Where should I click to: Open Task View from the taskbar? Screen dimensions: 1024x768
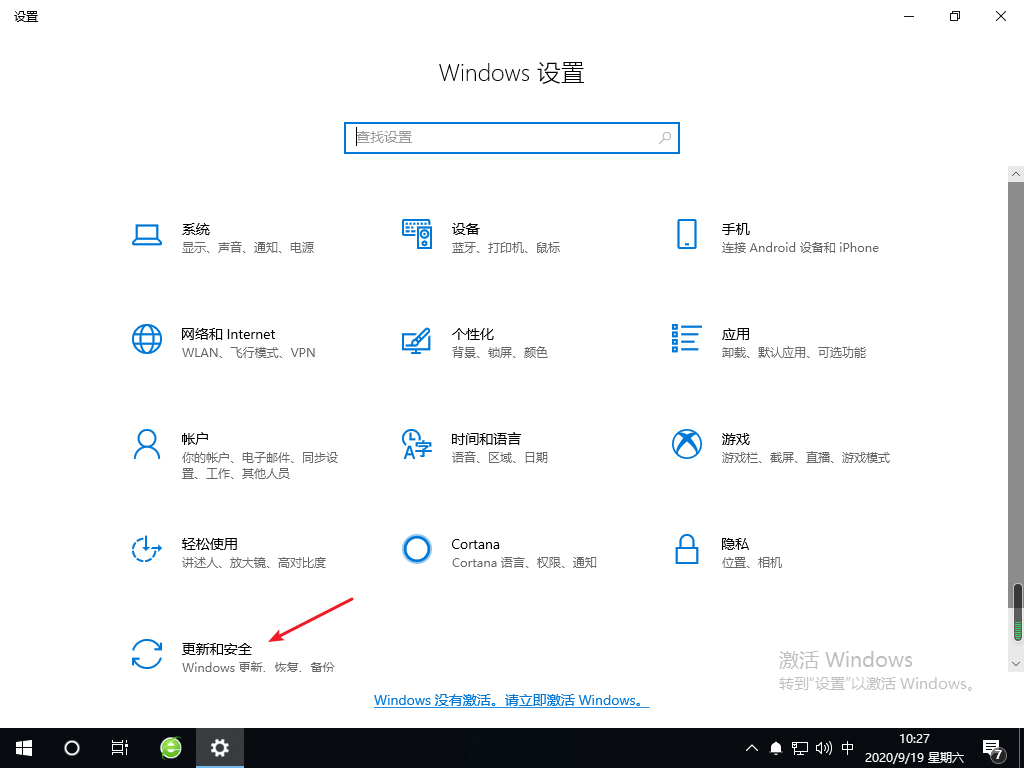[x=120, y=747]
